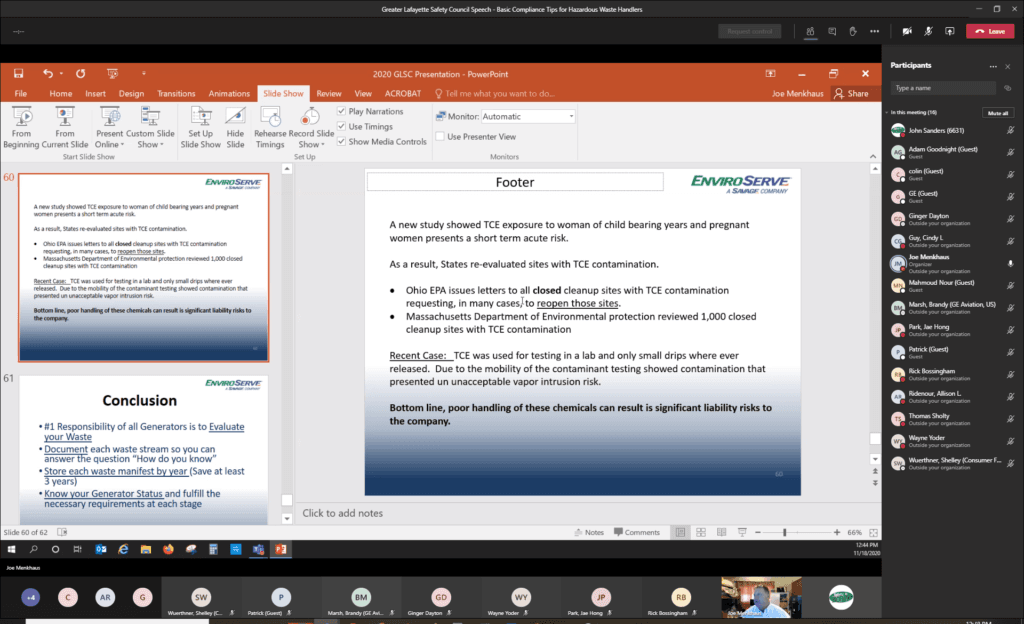The height and width of the screenshot is (624, 1024).
Task: Click PowerPoint Redo/Repeat icon
Action: 80,74
